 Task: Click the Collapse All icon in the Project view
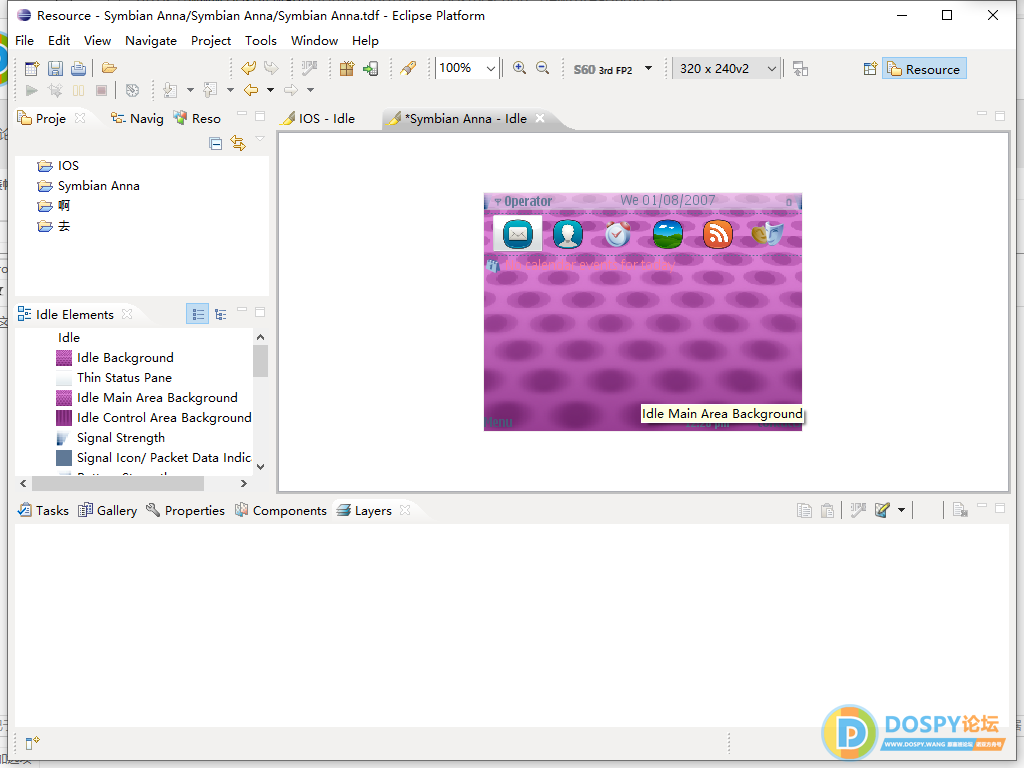click(x=216, y=144)
